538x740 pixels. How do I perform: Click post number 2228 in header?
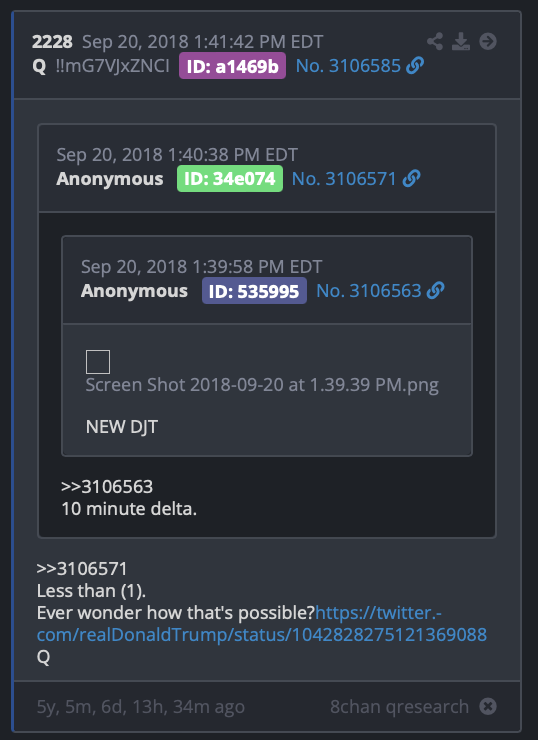click(x=52, y=42)
